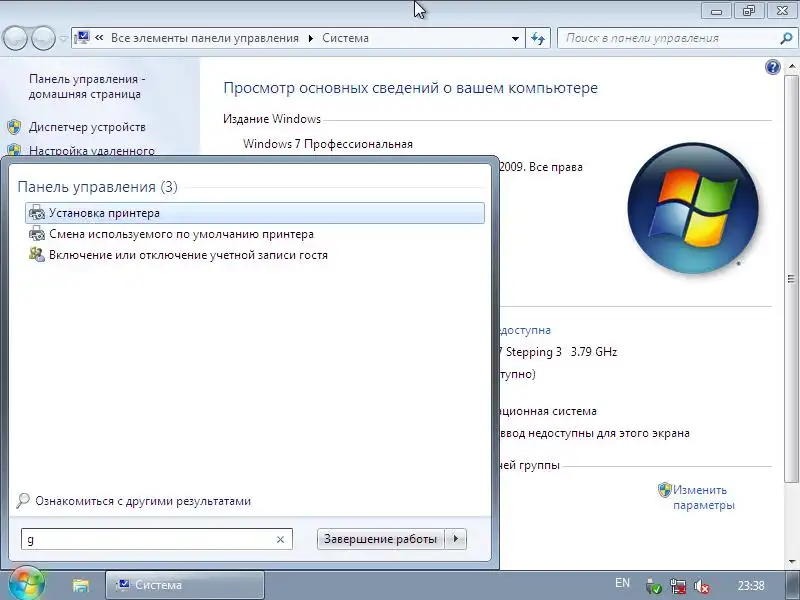Click the search magnifier icon
This screenshot has width=800, height=600.
click(x=786, y=38)
